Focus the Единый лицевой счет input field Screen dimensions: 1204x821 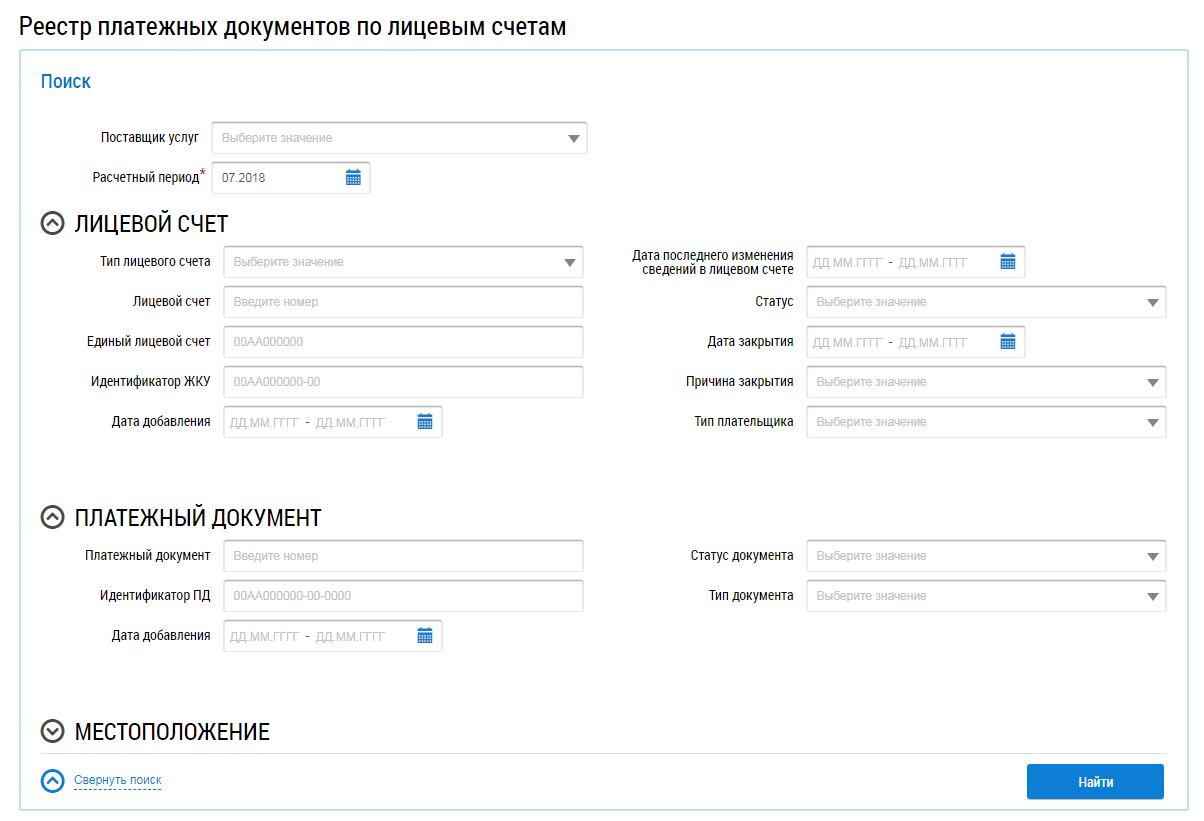click(x=403, y=342)
